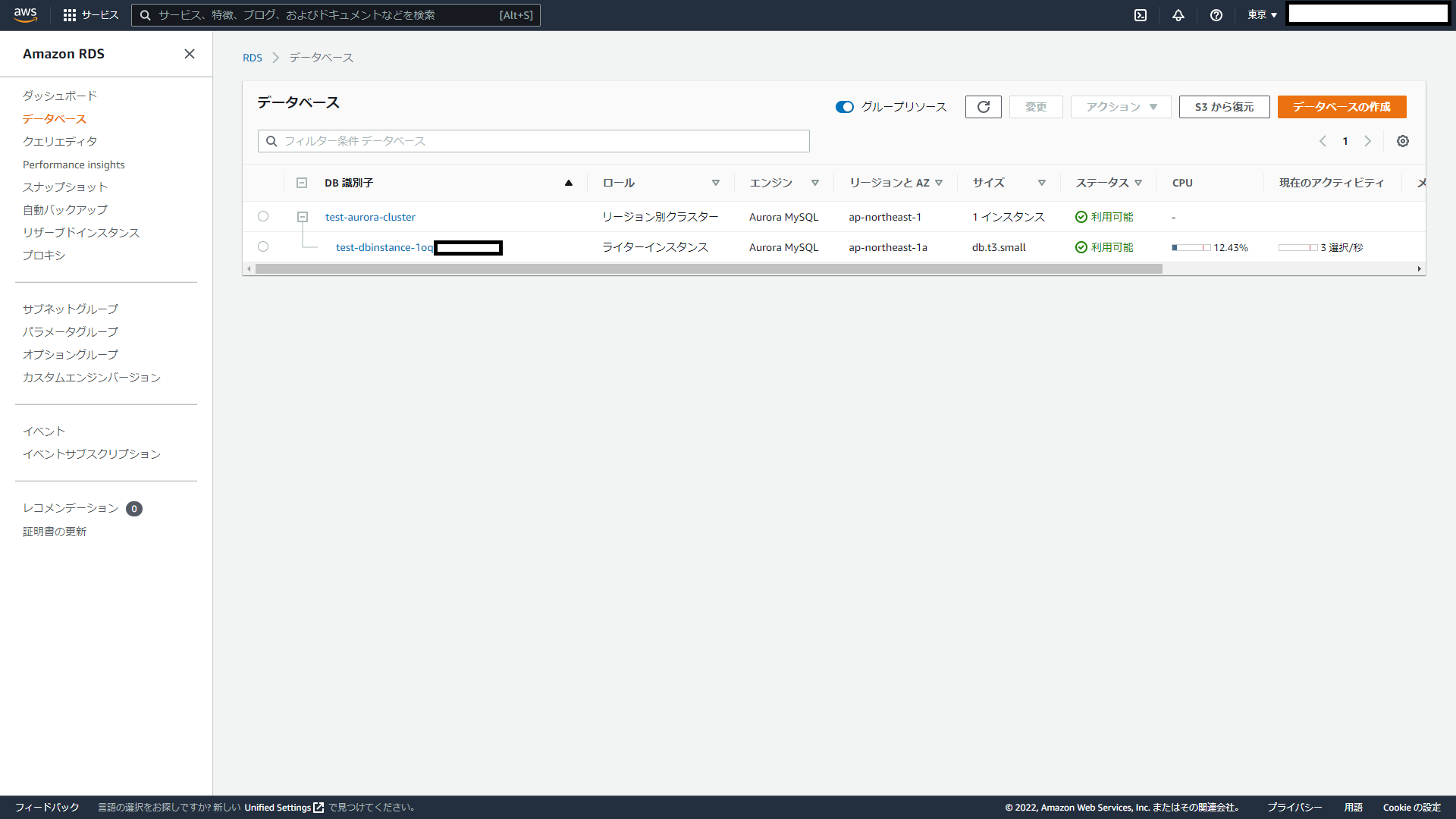The image size is (1456, 819).
Task: Open the test-aurora-cluster link
Action: tap(370, 217)
